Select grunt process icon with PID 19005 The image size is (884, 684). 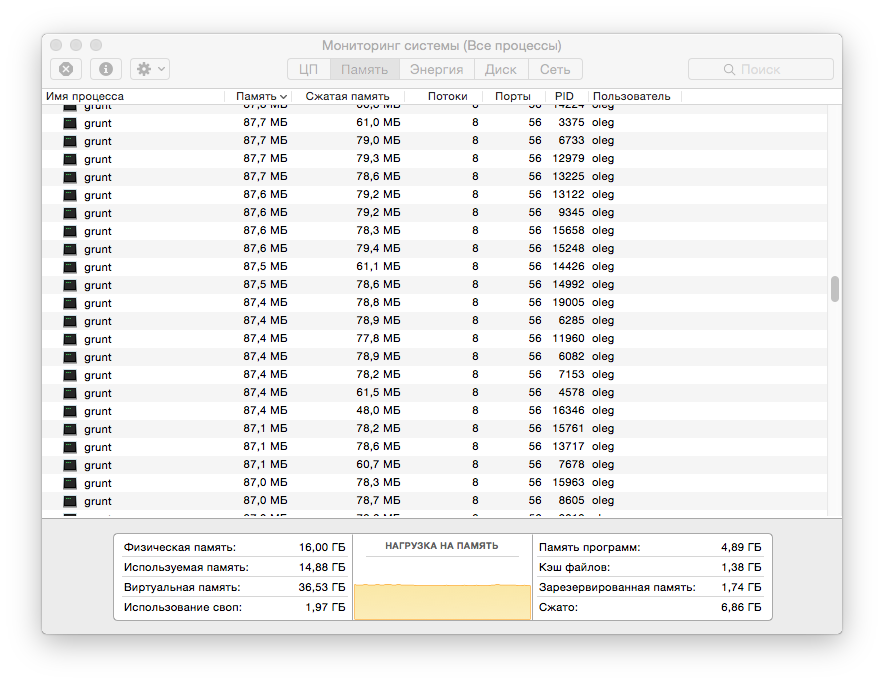point(70,303)
